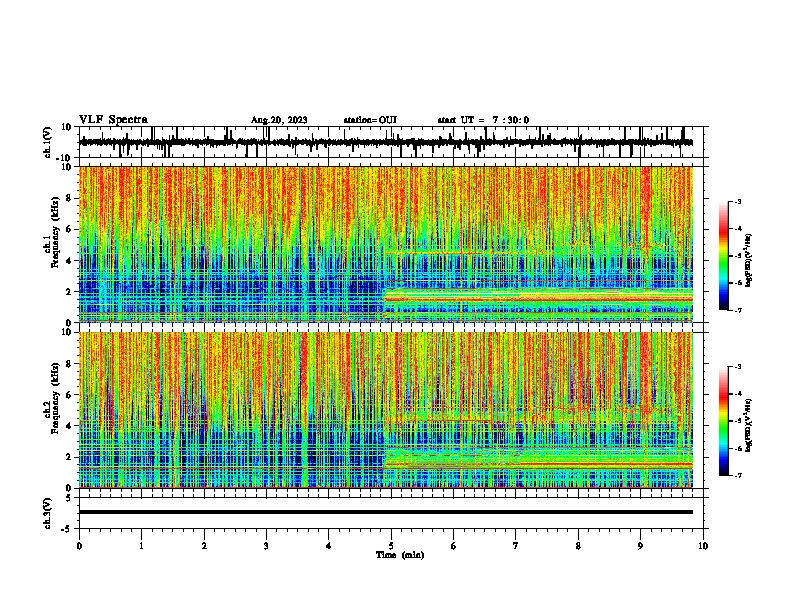Click the ch.1(V) waveform panel

(391, 142)
